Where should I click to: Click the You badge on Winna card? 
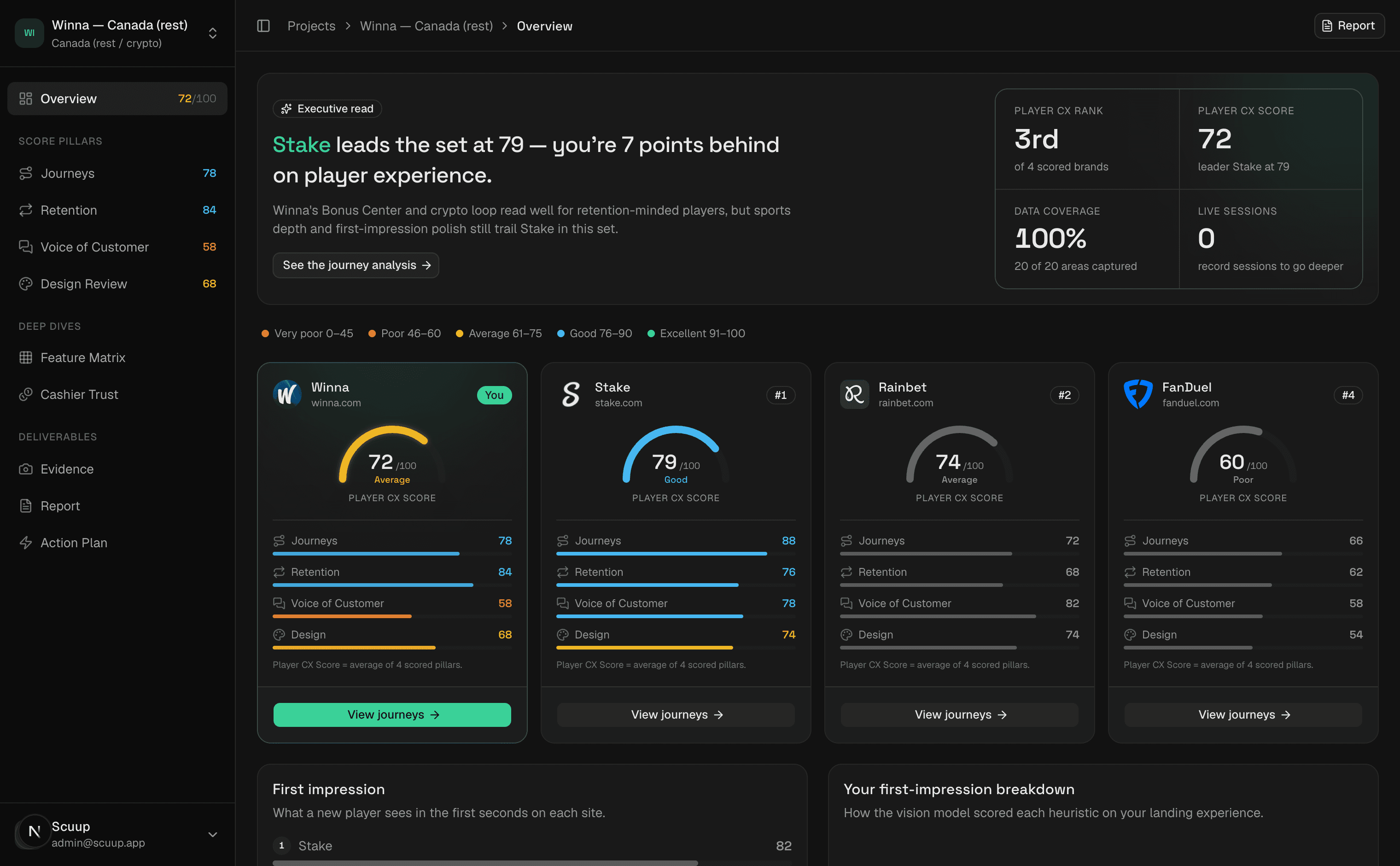tap(494, 395)
